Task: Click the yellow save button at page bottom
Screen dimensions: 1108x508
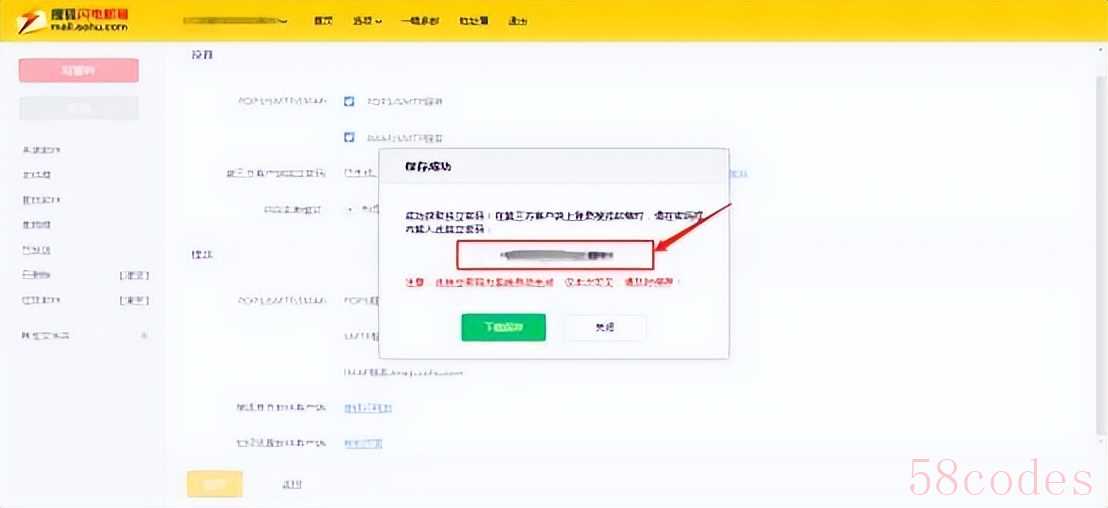Action: (x=214, y=484)
